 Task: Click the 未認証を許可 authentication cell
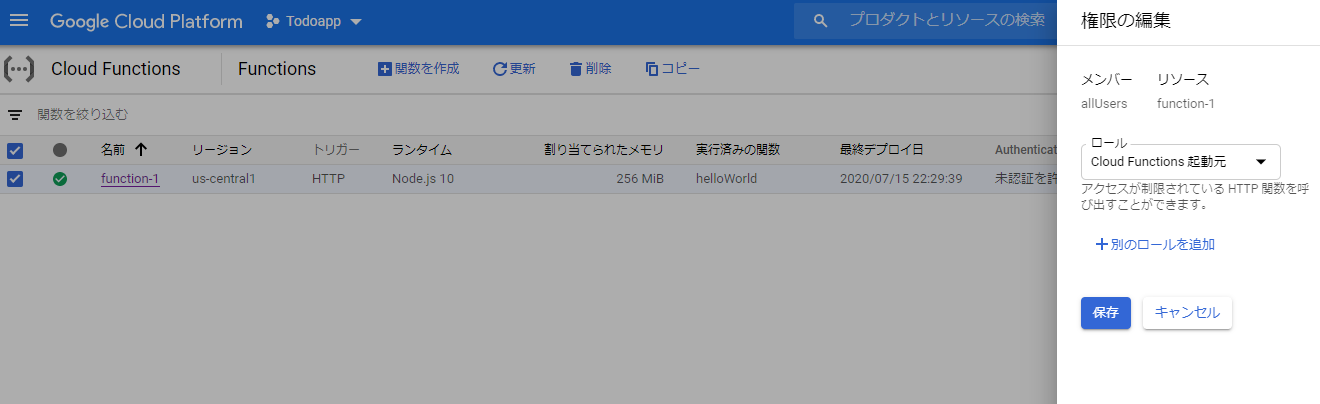click(x=1025, y=179)
